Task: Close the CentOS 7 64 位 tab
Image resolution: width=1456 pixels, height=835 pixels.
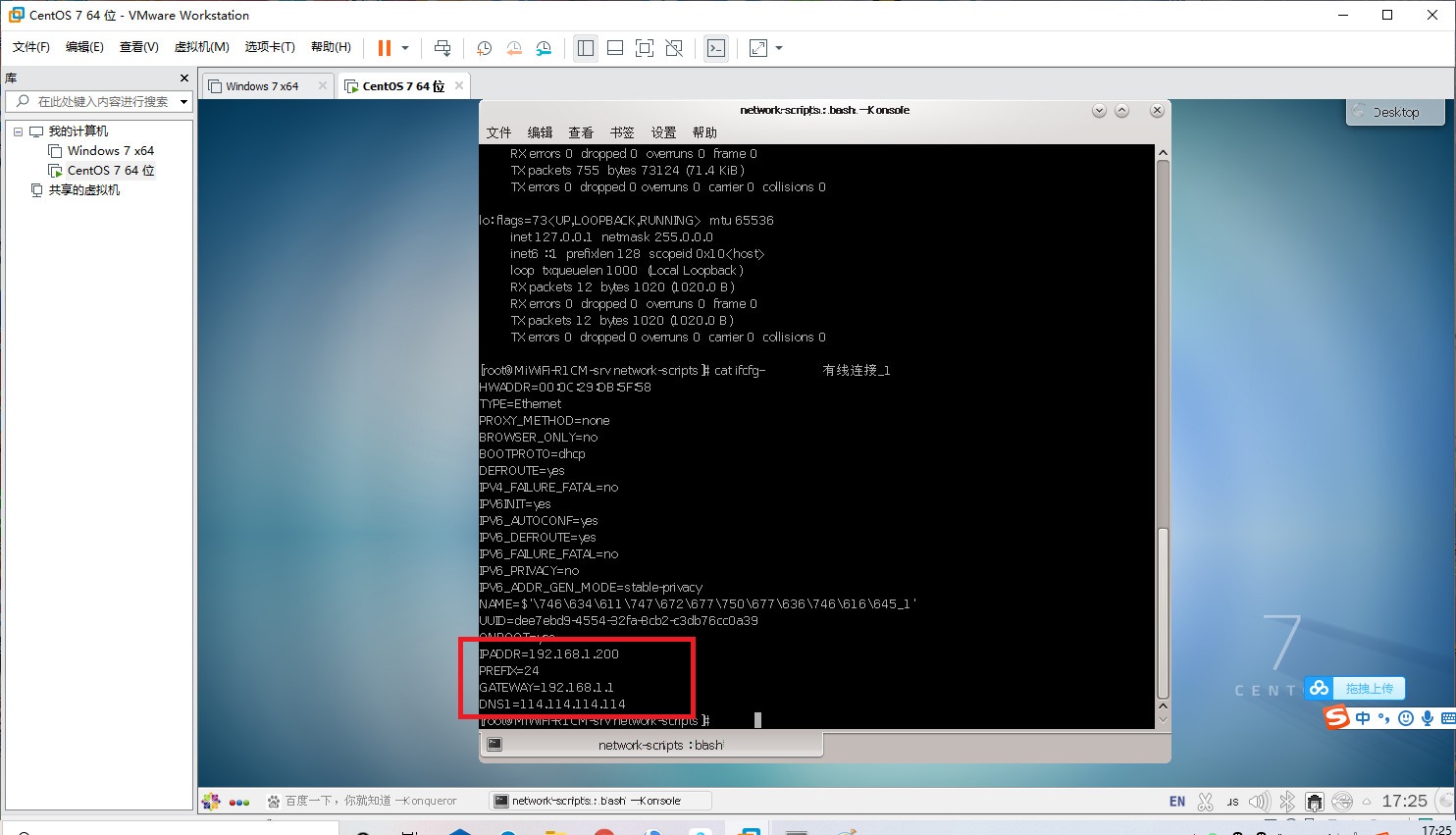Action: click(458, 85)
